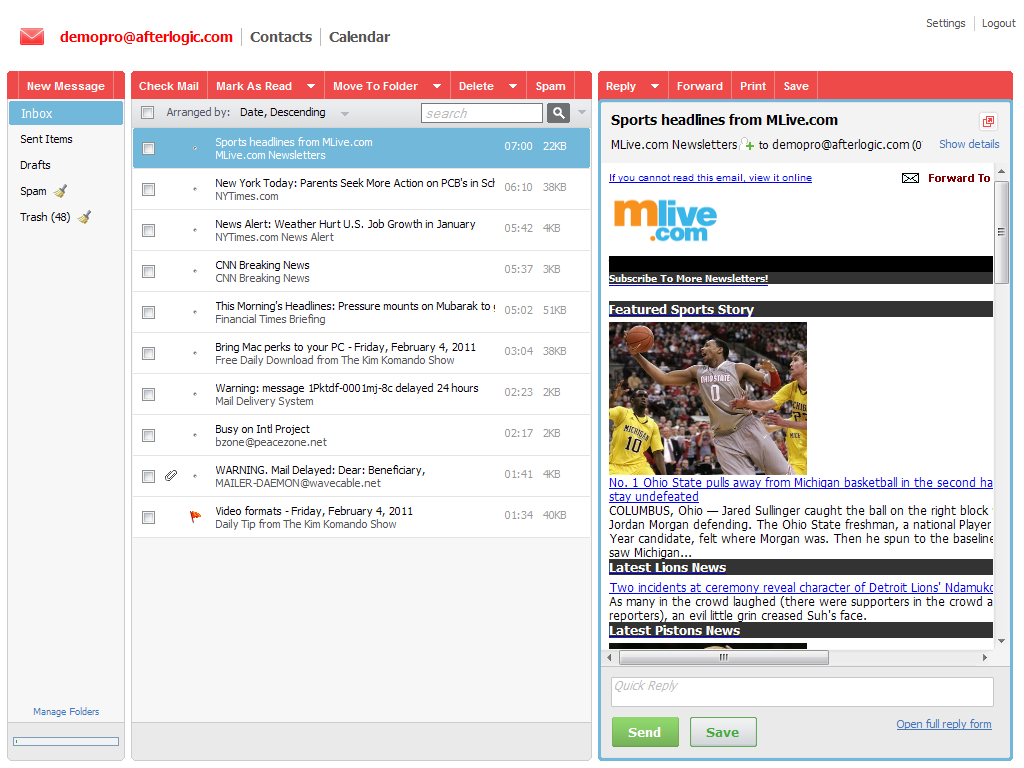Check the CNN Breaking News message checkbox
The width and height of the screenshot is (1024, 768).
click(148, 271)
